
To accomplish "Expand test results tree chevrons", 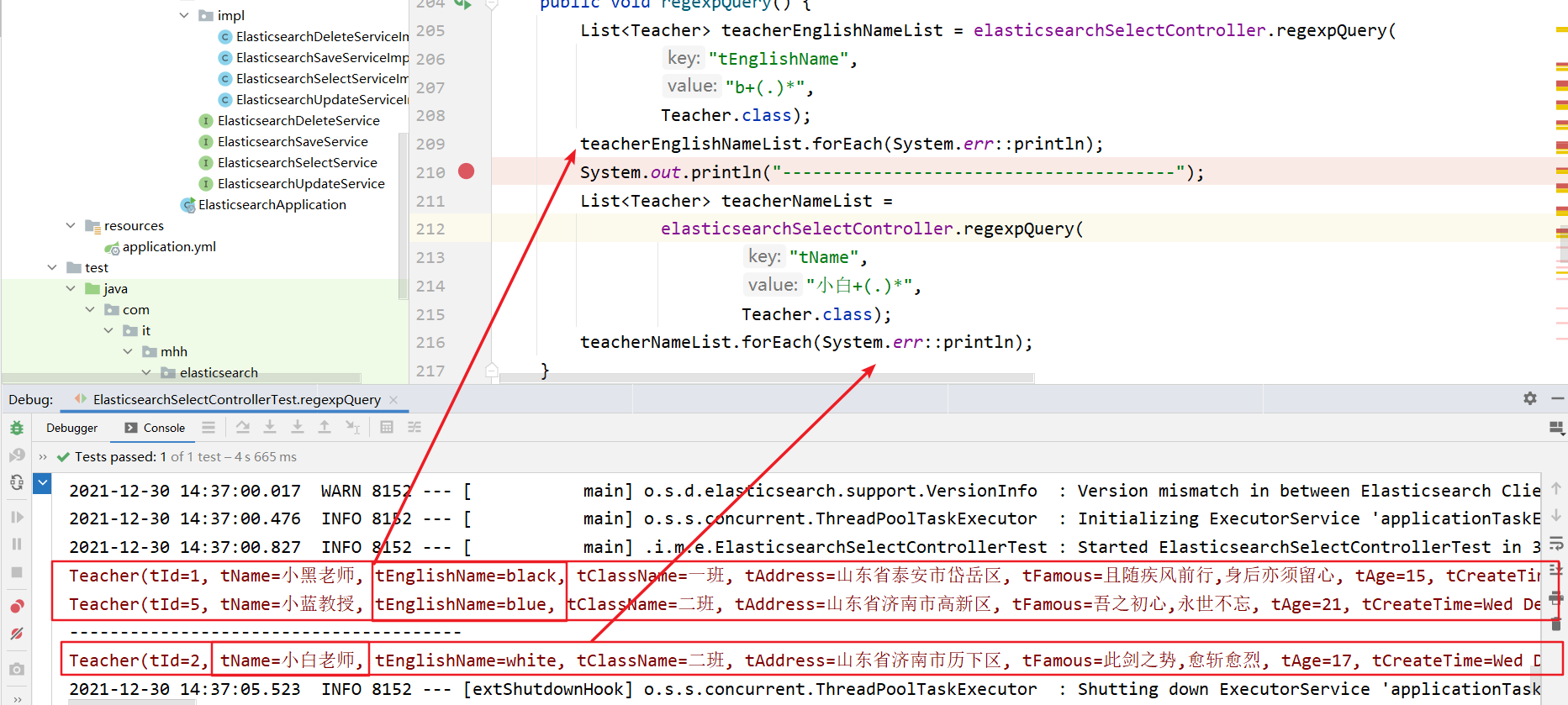I will coord(42,457).
